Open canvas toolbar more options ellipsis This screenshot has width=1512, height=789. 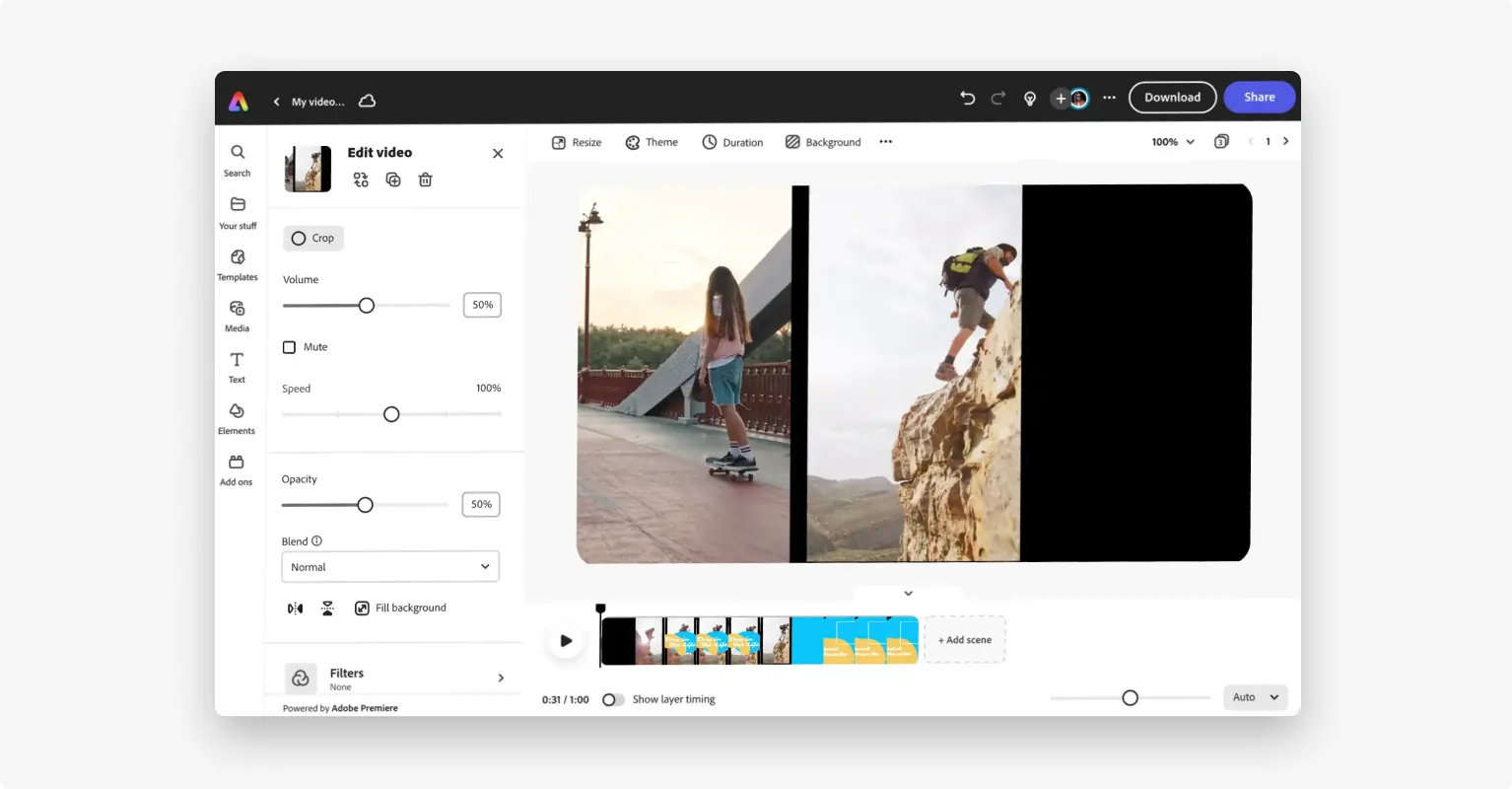pos(886,142)
